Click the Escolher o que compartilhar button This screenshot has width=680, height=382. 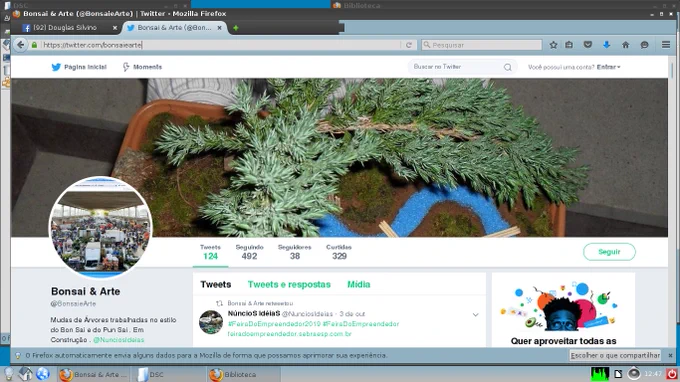coord(615,355)
